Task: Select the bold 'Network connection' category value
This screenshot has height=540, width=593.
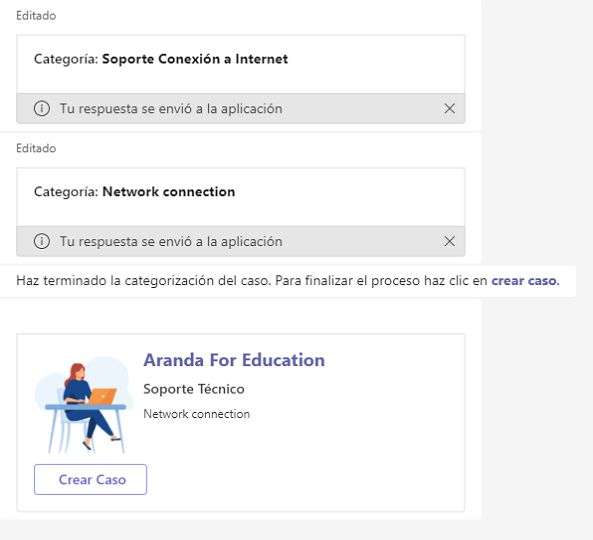Action: [169, 192]
